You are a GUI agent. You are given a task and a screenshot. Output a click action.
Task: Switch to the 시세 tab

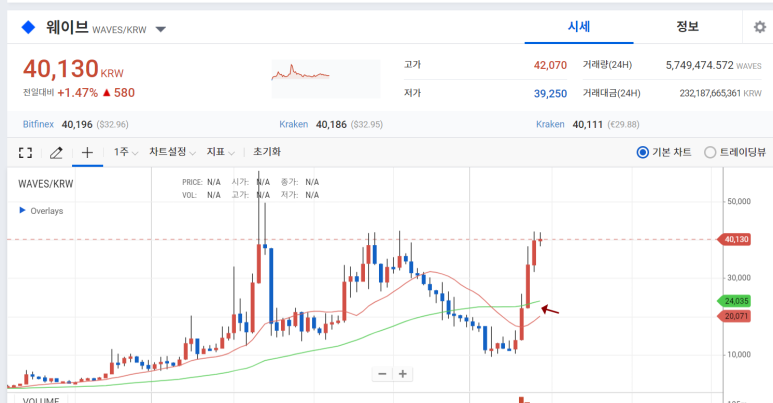coord(579,27)
